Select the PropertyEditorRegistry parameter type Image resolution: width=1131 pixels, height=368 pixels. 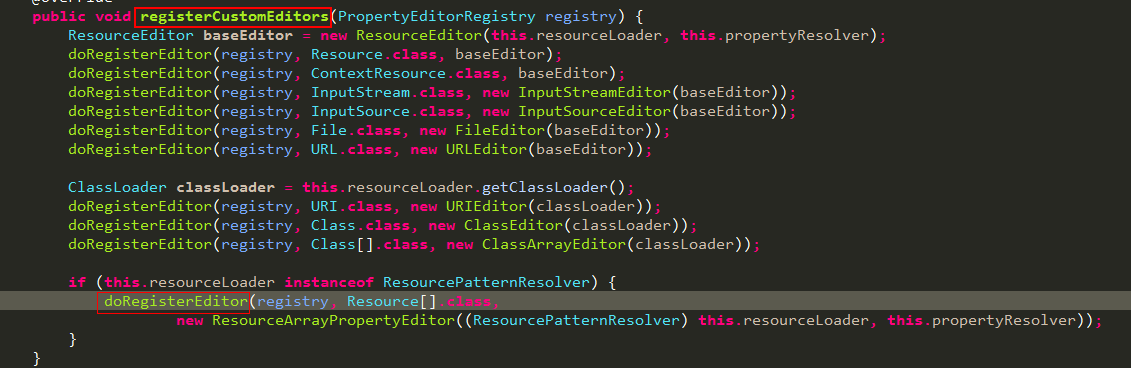[x=436, y=17]
